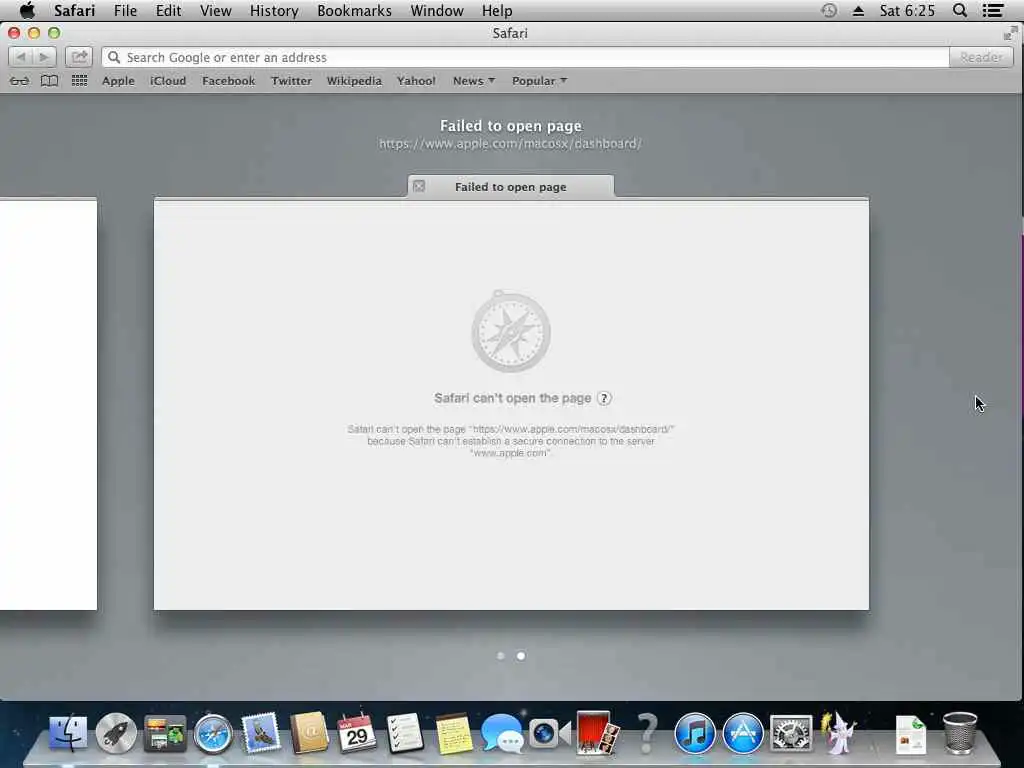This screenshot has height=768, width=1024.
Task: Enter full screen with the arrows icon
Action: [x=1010, y=33]
